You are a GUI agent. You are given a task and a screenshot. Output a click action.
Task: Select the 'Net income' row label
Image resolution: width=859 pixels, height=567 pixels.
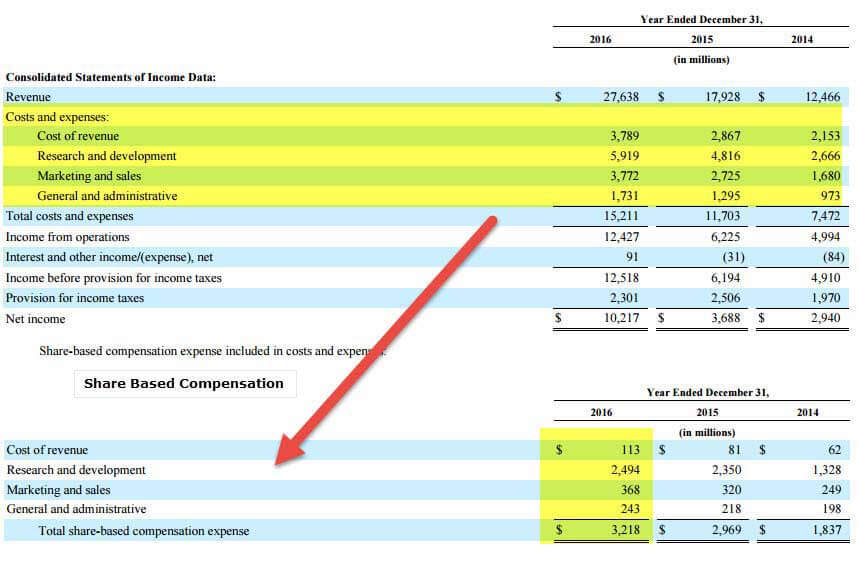(x=35, y=319)
